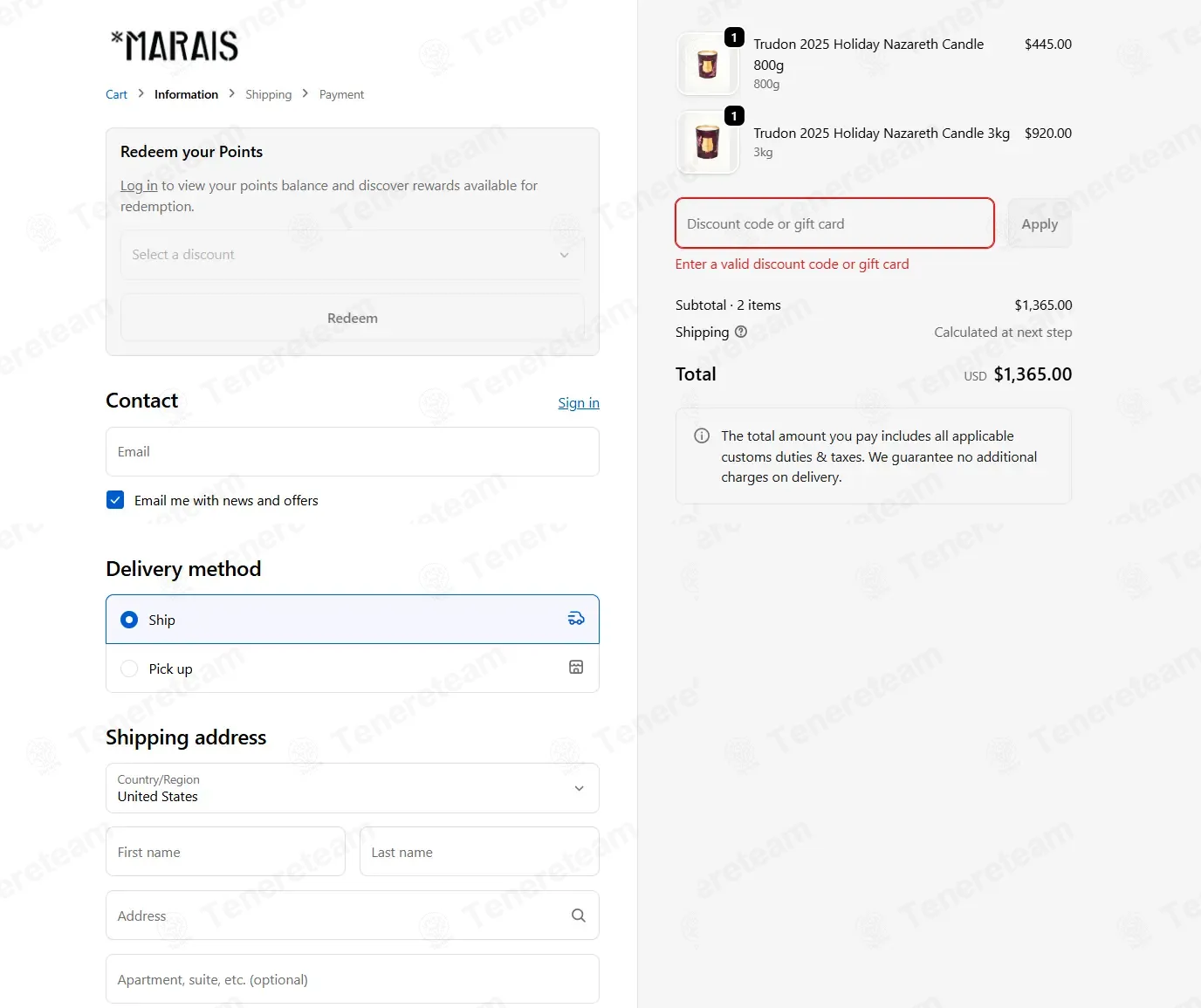Expand the Country/Region United States dropdown
This screenshot has height=1008, width=1201.
[x=353, y=788]
